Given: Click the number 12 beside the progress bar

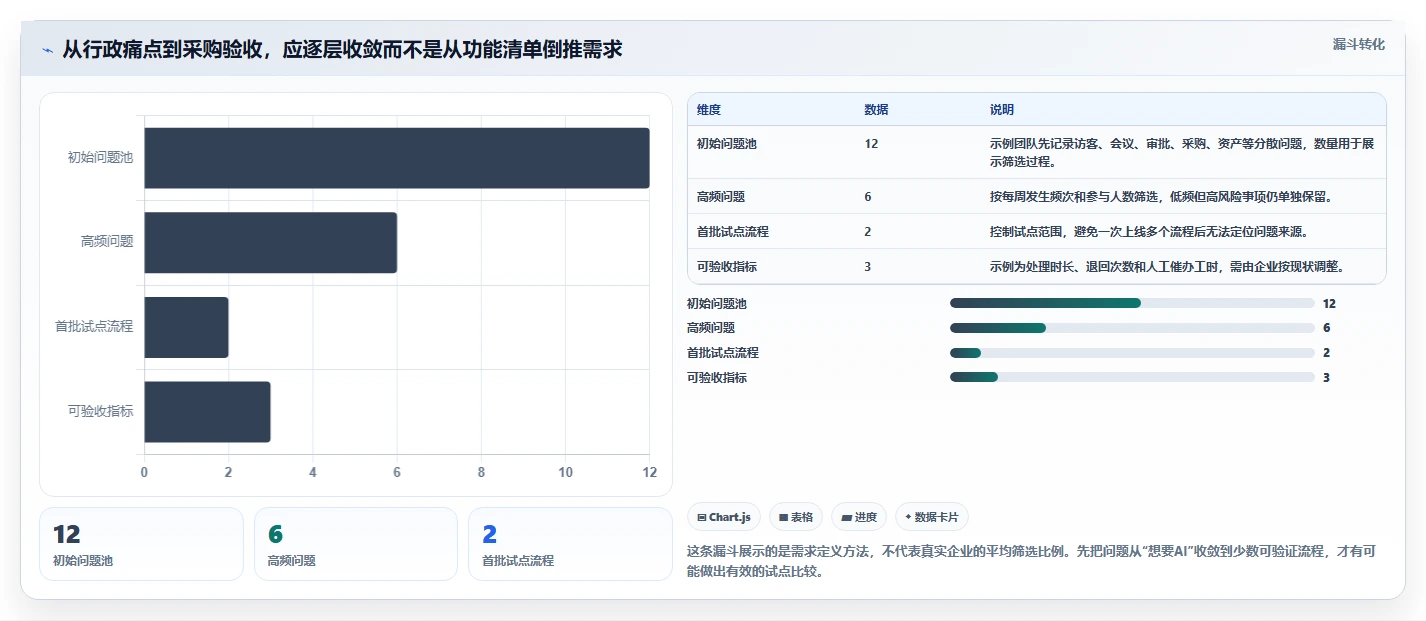Looking at the screenshot, I should point(1329,303).
